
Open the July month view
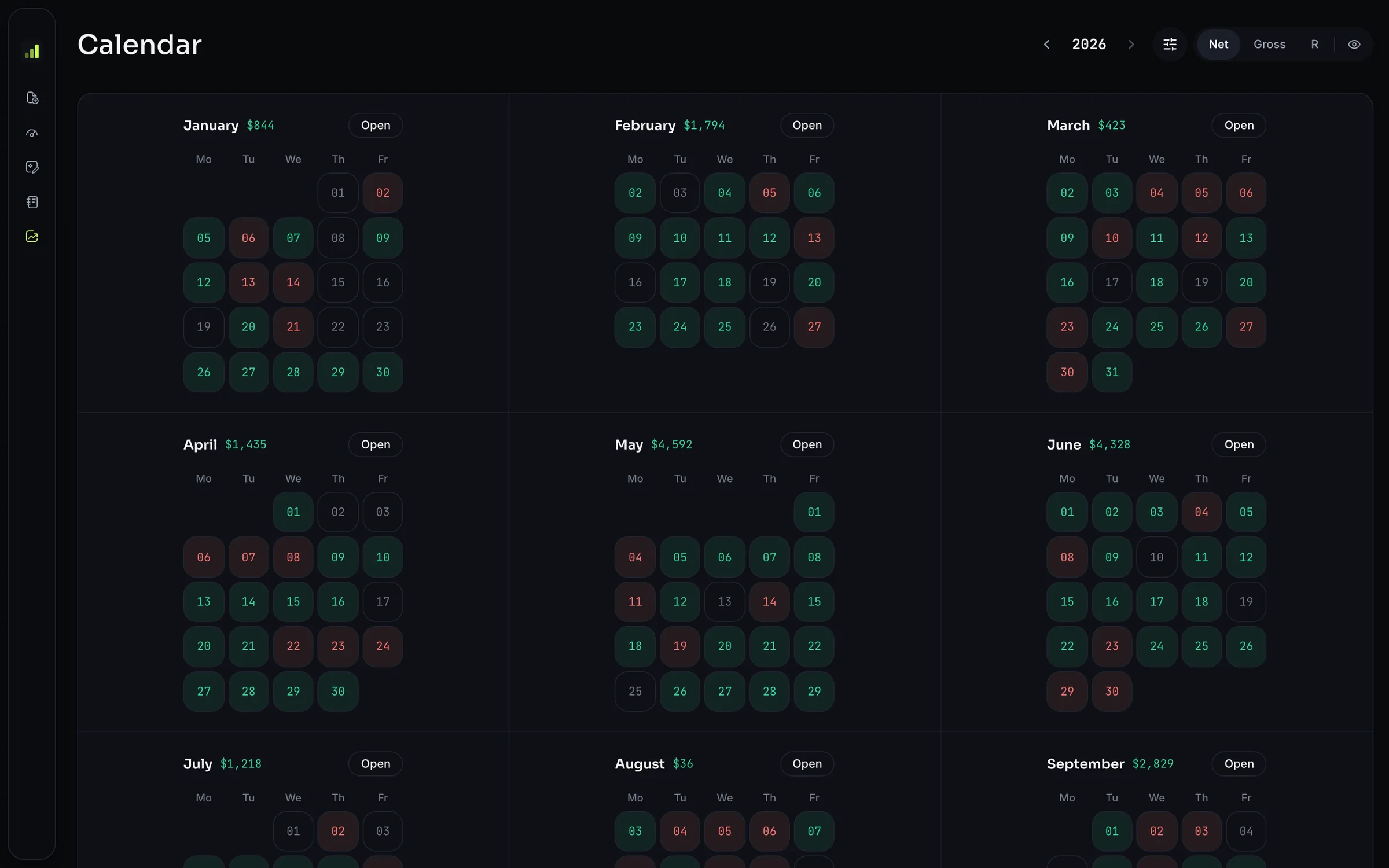point(376,764)
